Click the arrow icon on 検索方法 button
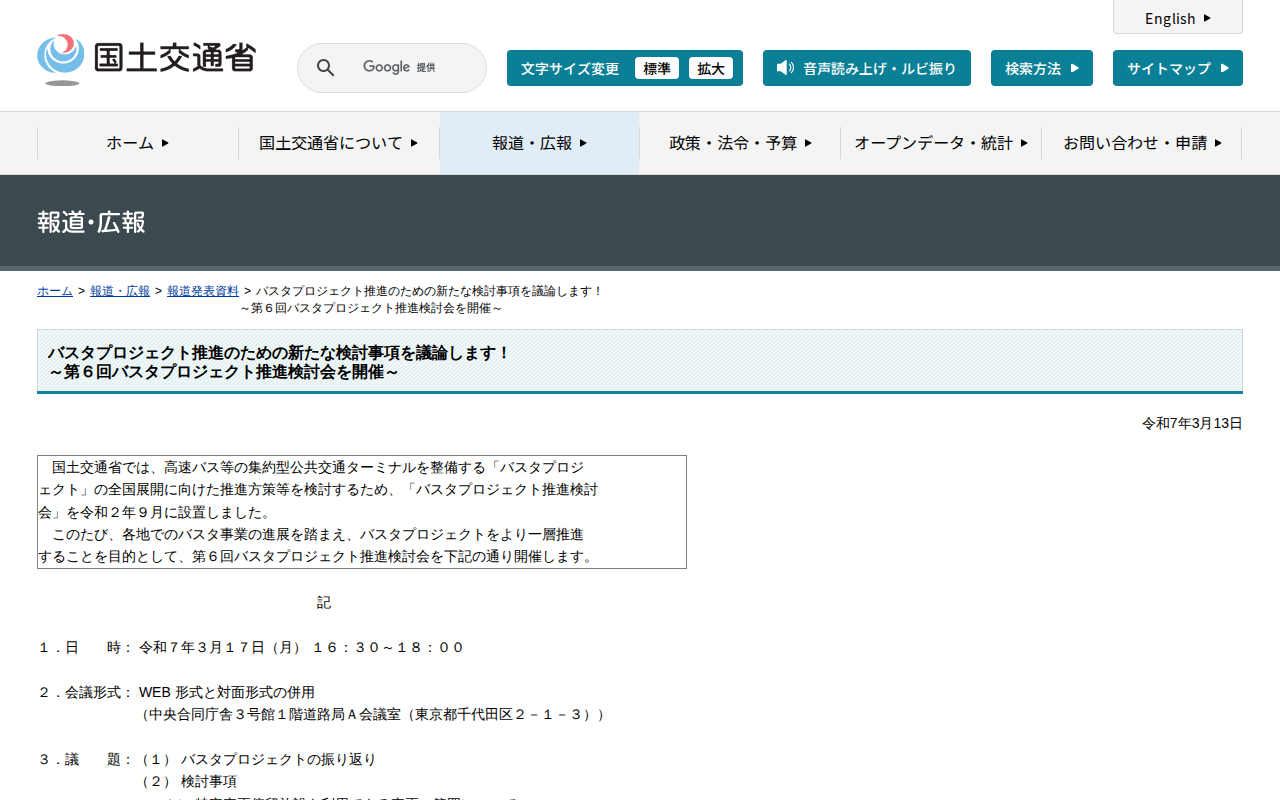1280x800 pixels. coord(1075,68)
